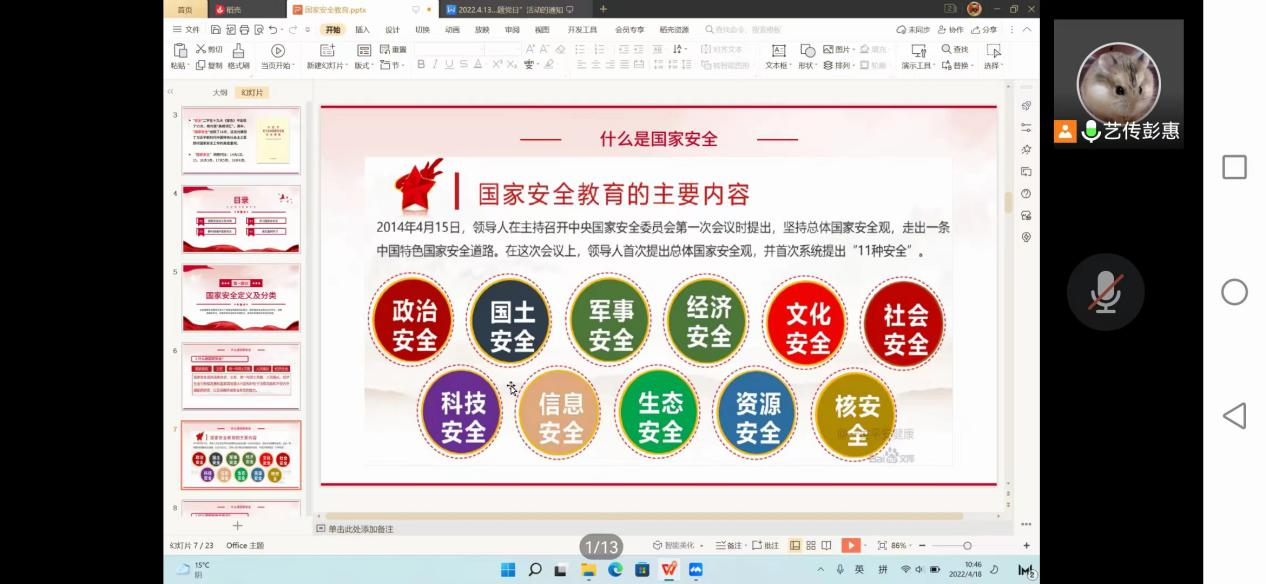Screen dimensions: 1266x584
Task: Toggle Bold text formatting
Action: tap(421, 65)
